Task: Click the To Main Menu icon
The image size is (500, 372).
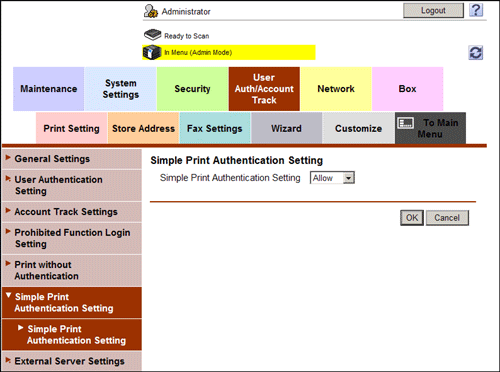Action: (406, 123)
